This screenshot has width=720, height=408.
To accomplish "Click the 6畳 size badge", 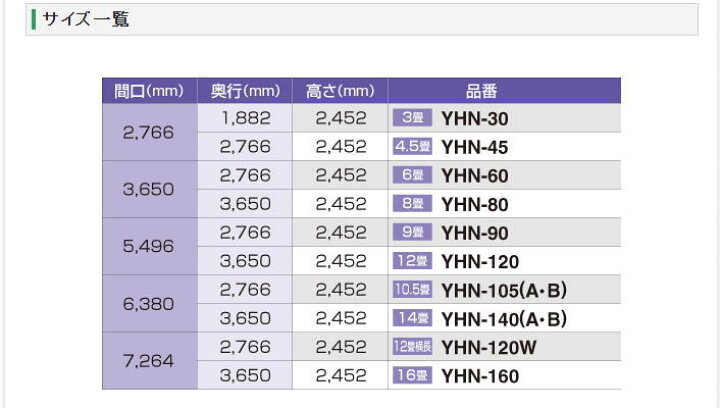I will [412, 175].
